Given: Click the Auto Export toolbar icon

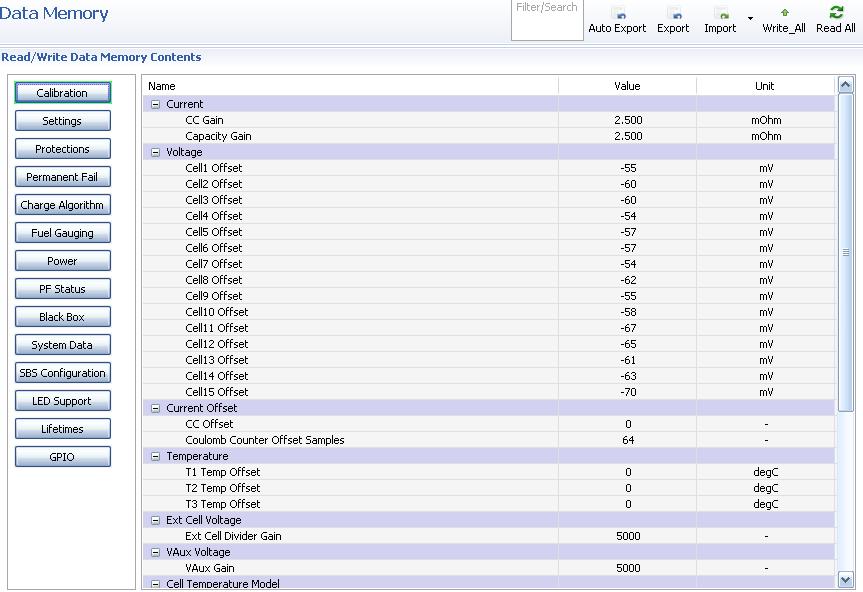Looking at the screenshot, I should pyautogui.click(x=617, y=14).
